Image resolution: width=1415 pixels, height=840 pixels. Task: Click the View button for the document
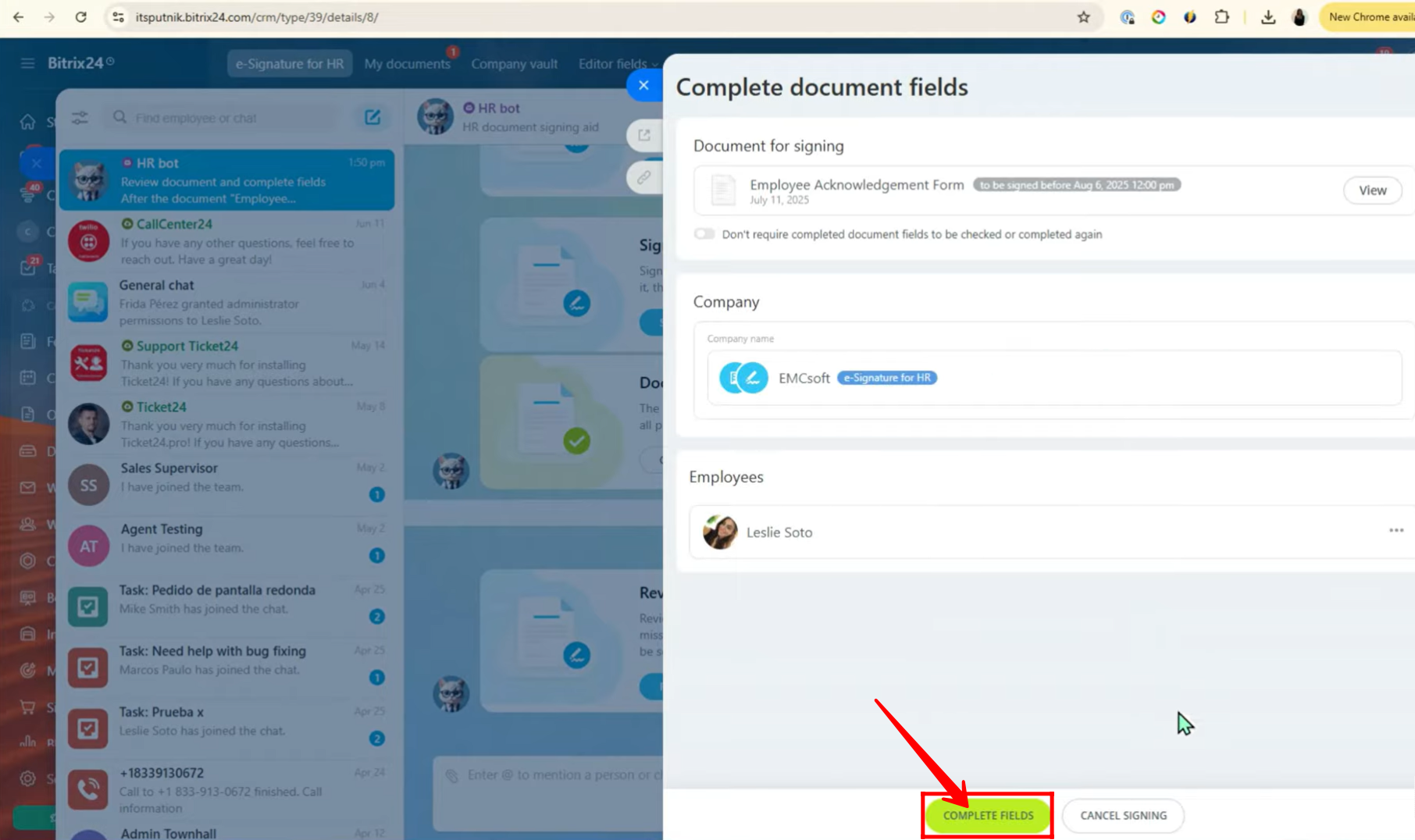1372,190
